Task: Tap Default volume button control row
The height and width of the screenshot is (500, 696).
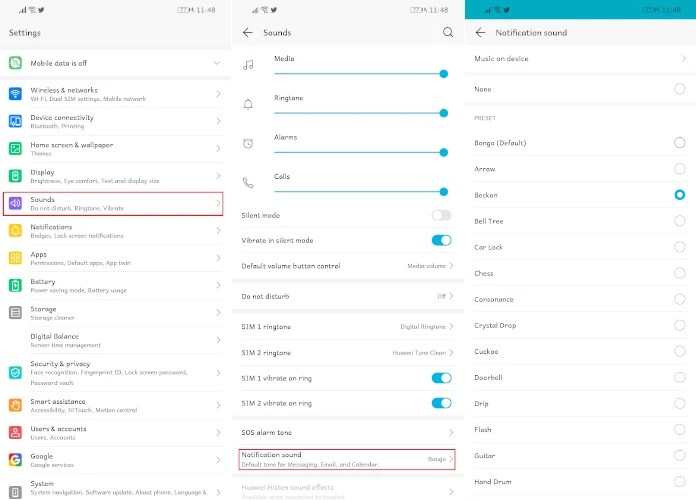Action: (348, 266)
